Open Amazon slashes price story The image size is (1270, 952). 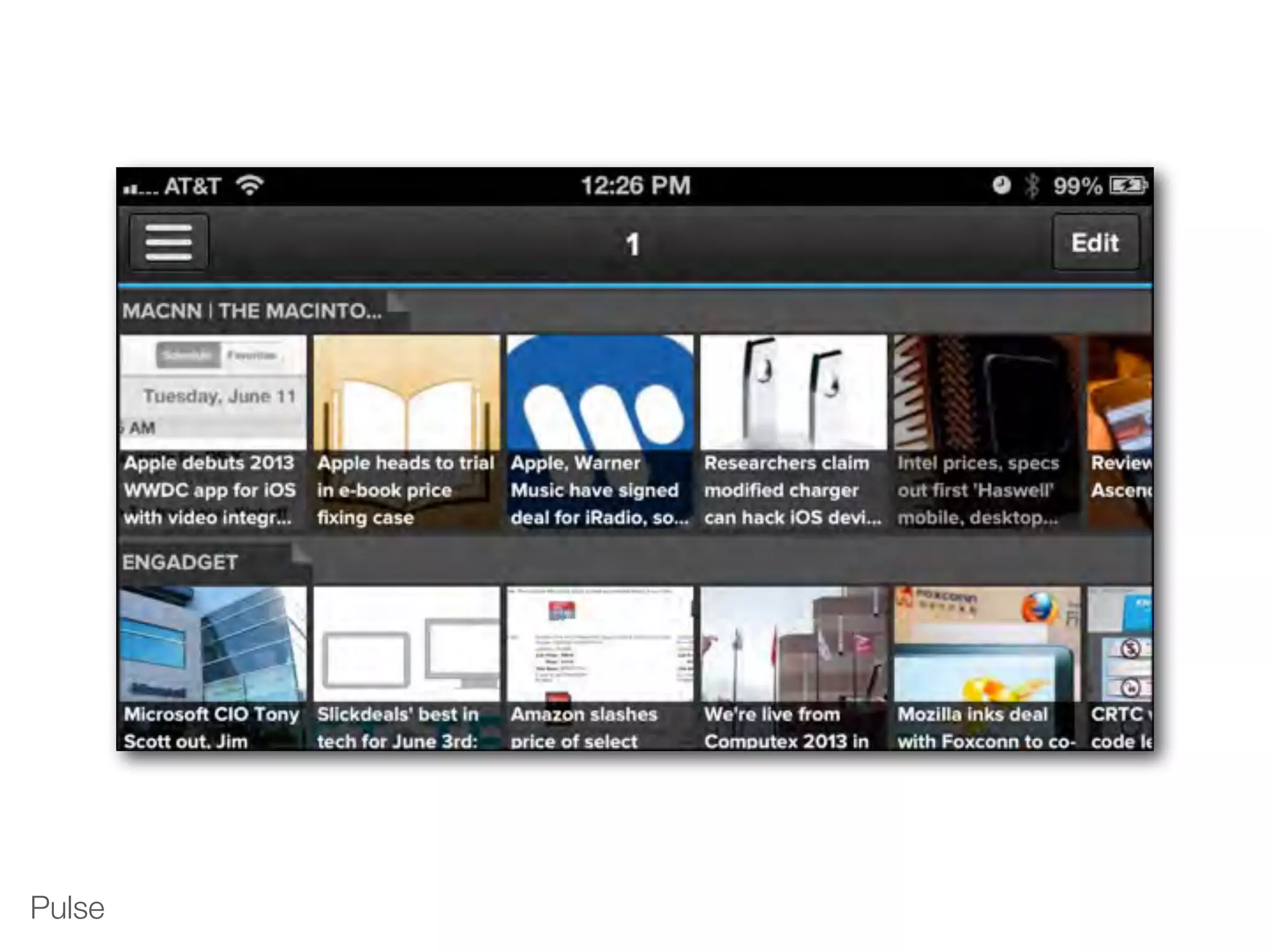(600, 668)
